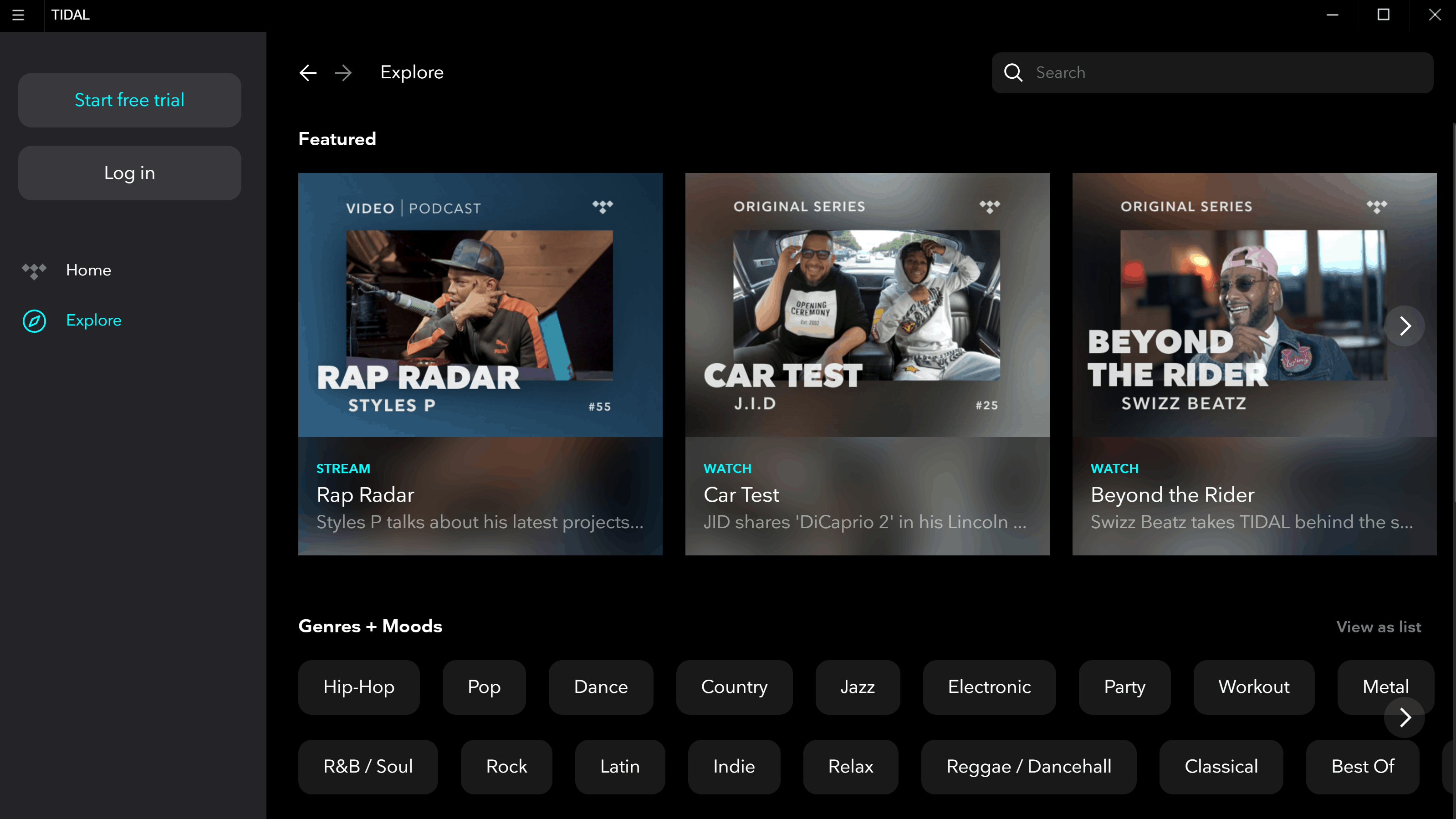Toggle View as list for Genres Moods
This screenshot has width=1456, height=819.
tap(1379, 627)
